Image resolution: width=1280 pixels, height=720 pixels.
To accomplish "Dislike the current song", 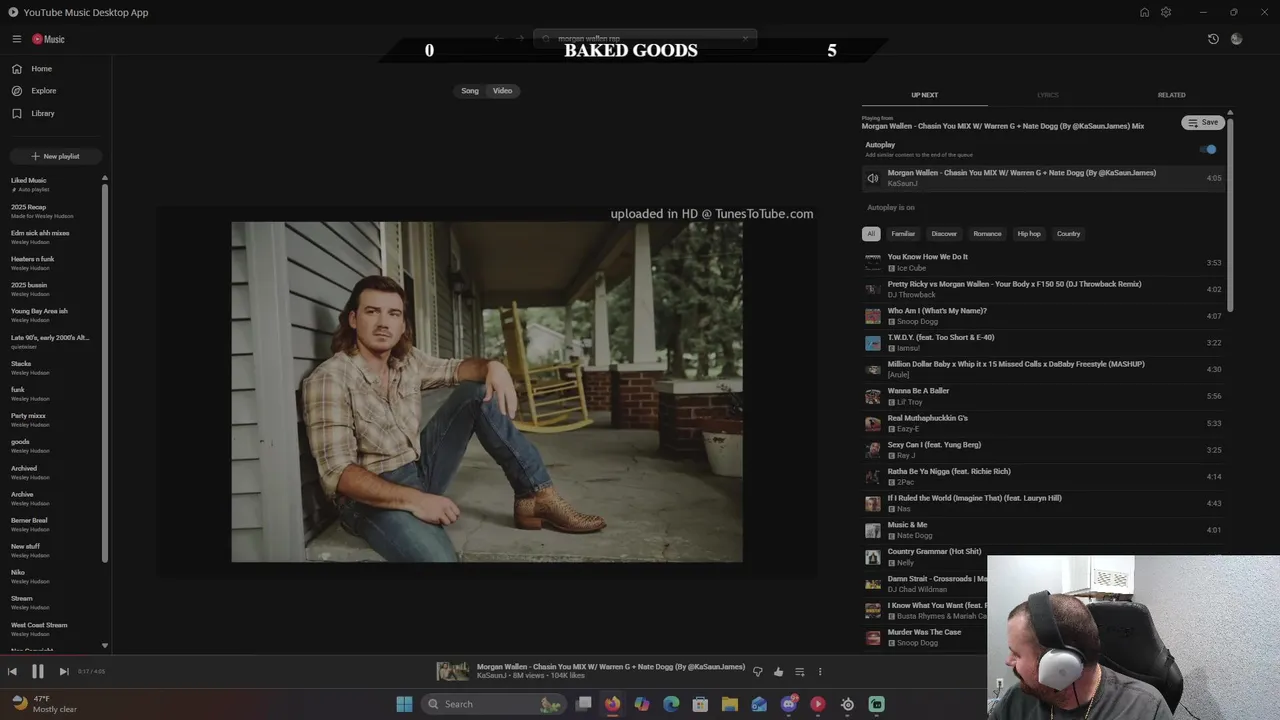I will (x=757, y=672).
